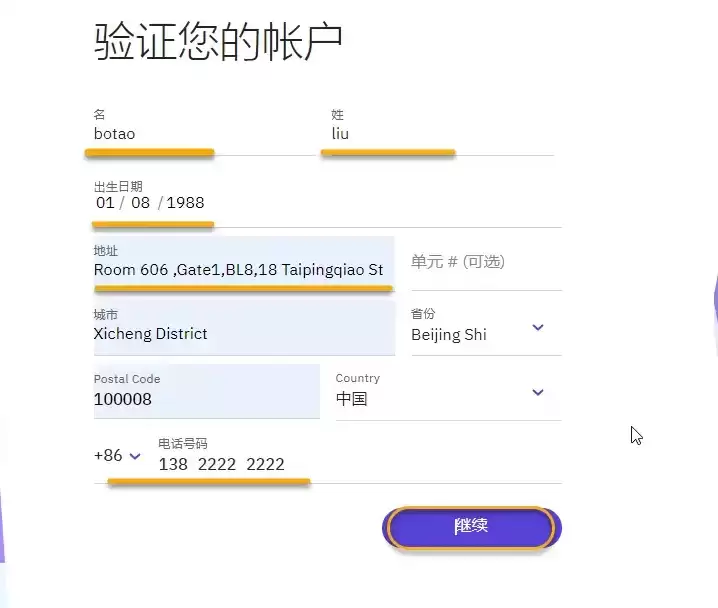
Task: Expand the 省份 province chevron arrow
Action: click(x=538, y=327)
